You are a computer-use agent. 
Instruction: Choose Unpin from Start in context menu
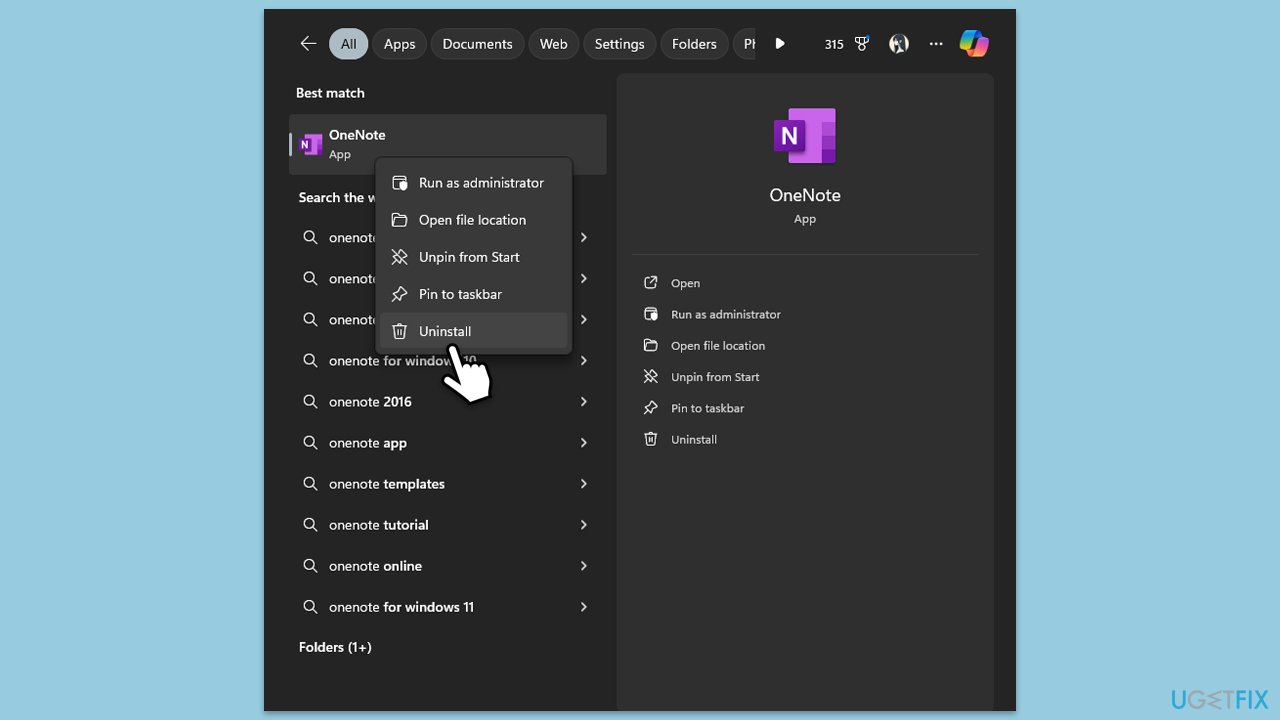click(x=473, y=257)
